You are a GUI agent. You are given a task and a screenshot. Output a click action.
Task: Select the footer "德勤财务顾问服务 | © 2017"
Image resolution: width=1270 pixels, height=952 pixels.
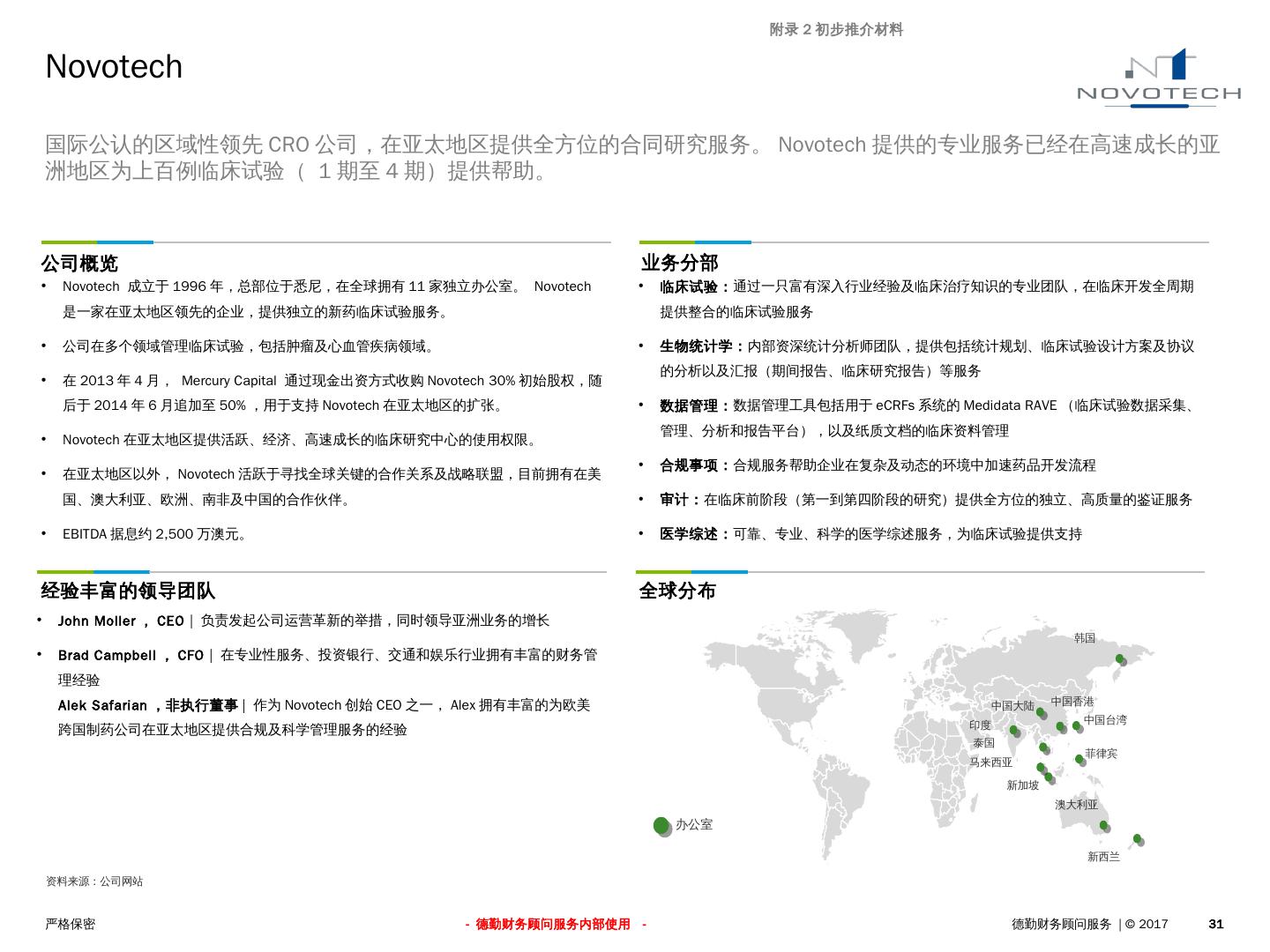[x=1090, y=924]
